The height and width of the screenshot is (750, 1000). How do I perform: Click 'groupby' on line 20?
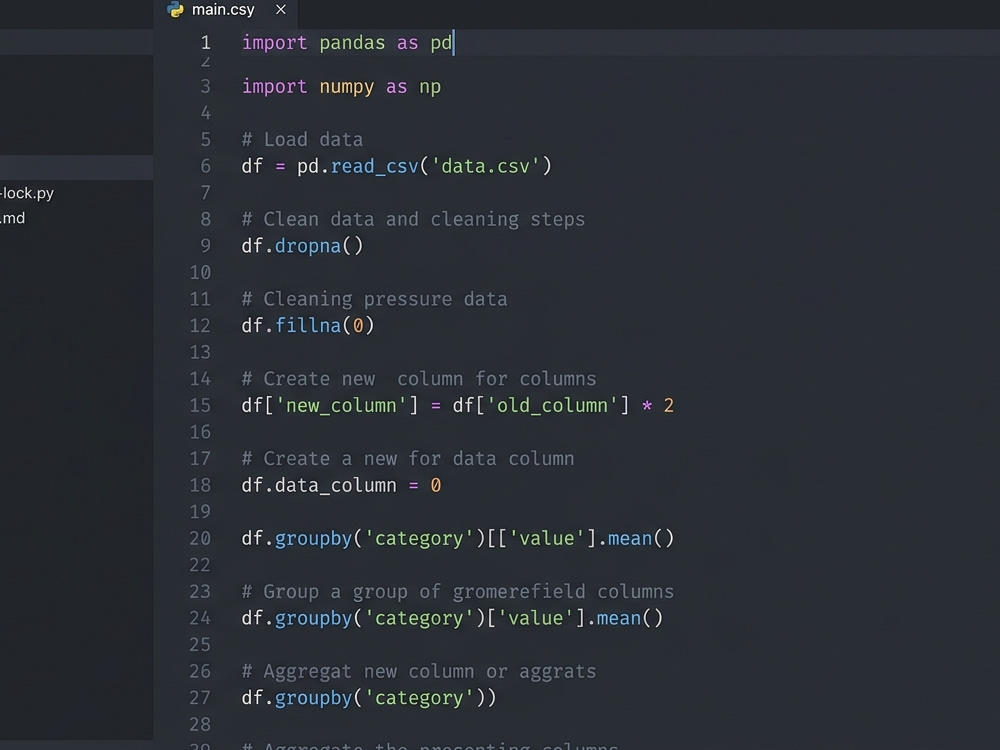point(313,539)
